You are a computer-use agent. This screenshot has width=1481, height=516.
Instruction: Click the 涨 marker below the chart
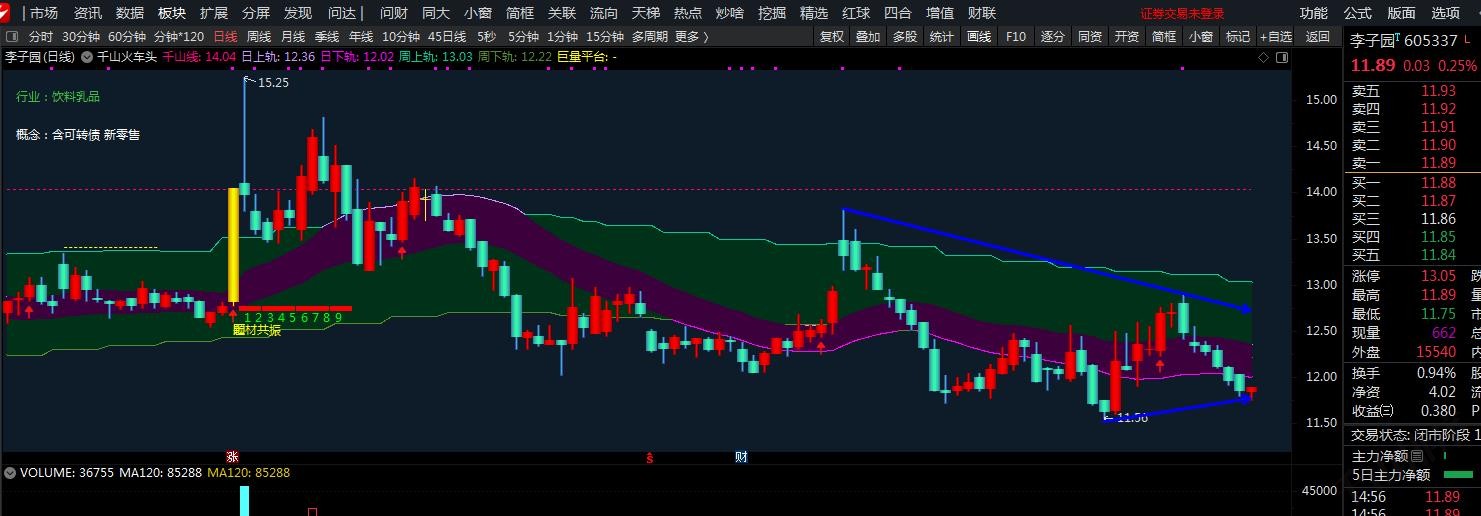233,457
